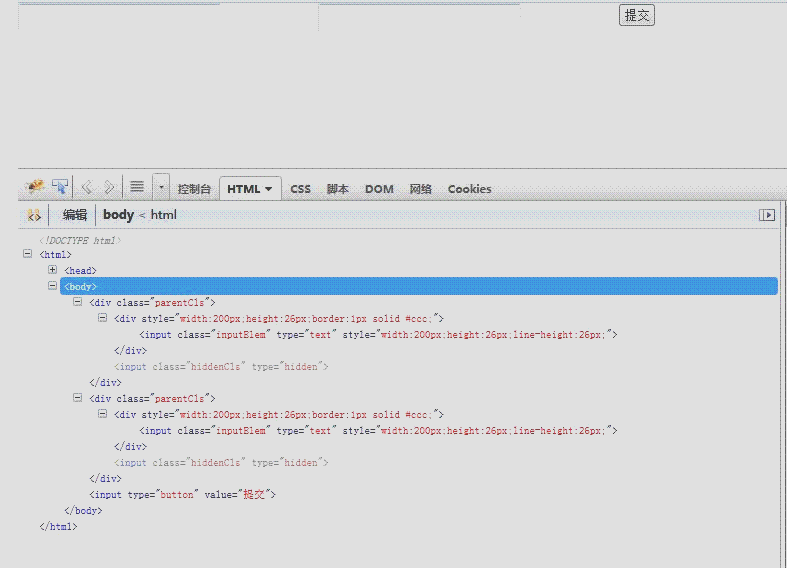
Task: Select the !DOCTYPE html line
Action: (81, 240)
